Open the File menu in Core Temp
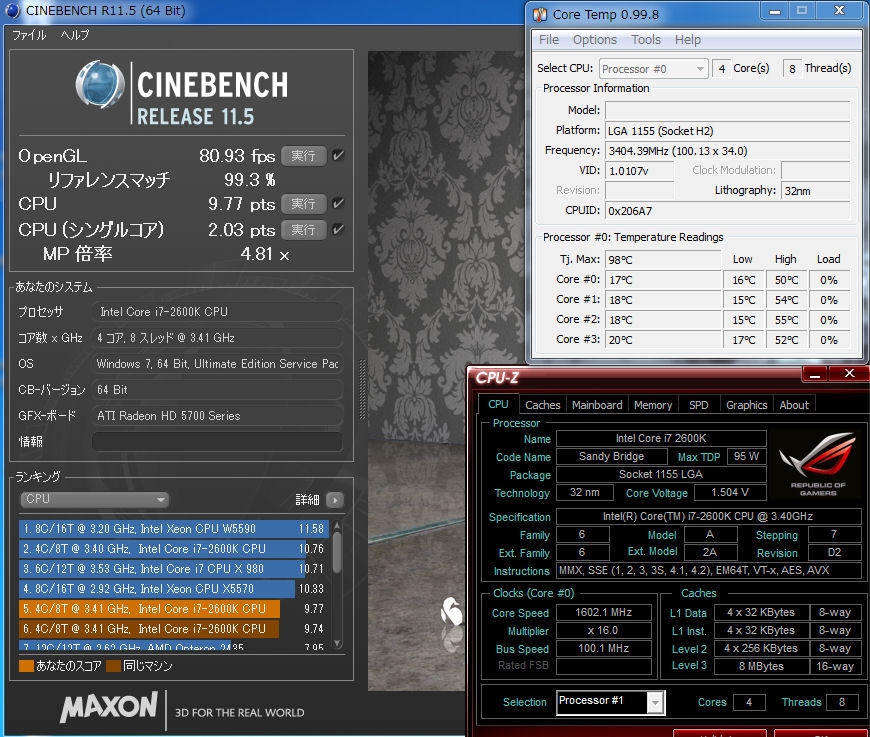 click(549, 40)
